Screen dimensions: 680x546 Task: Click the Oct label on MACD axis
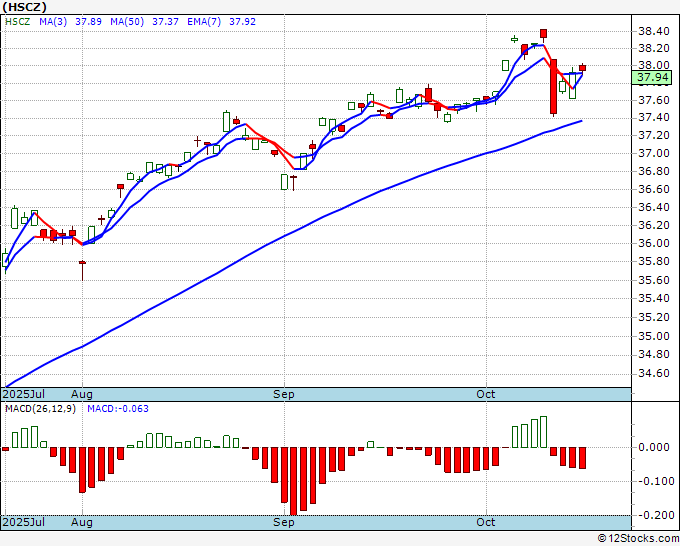pos(485,522)
